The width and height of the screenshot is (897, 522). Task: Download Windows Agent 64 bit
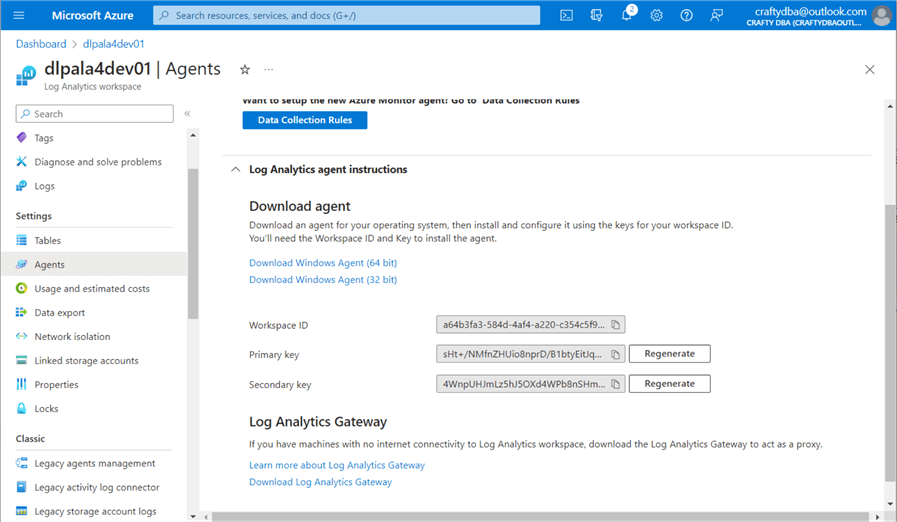323,263
